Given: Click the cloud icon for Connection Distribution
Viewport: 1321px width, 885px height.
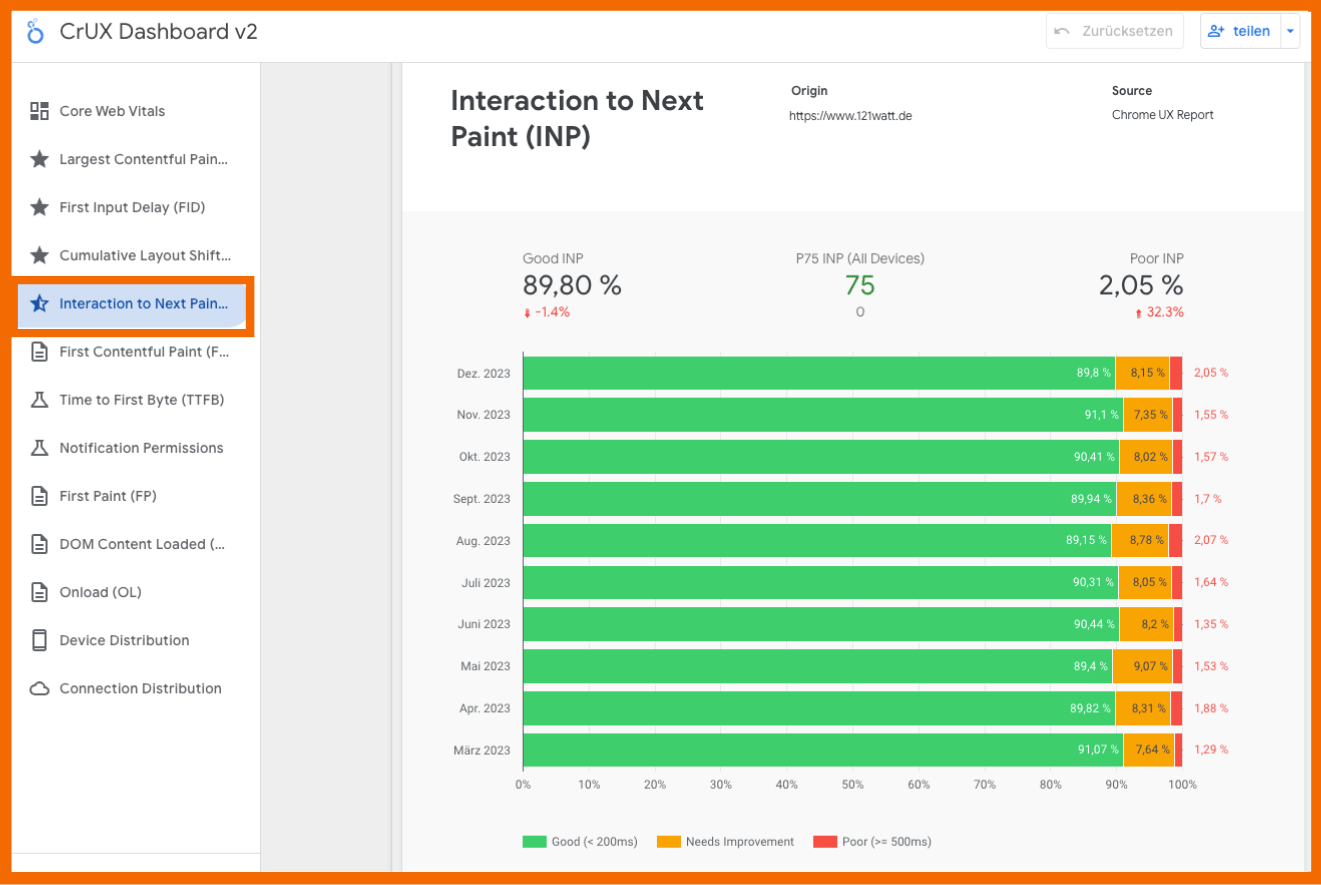Looking at the screenshot, I should pos(39,688).
